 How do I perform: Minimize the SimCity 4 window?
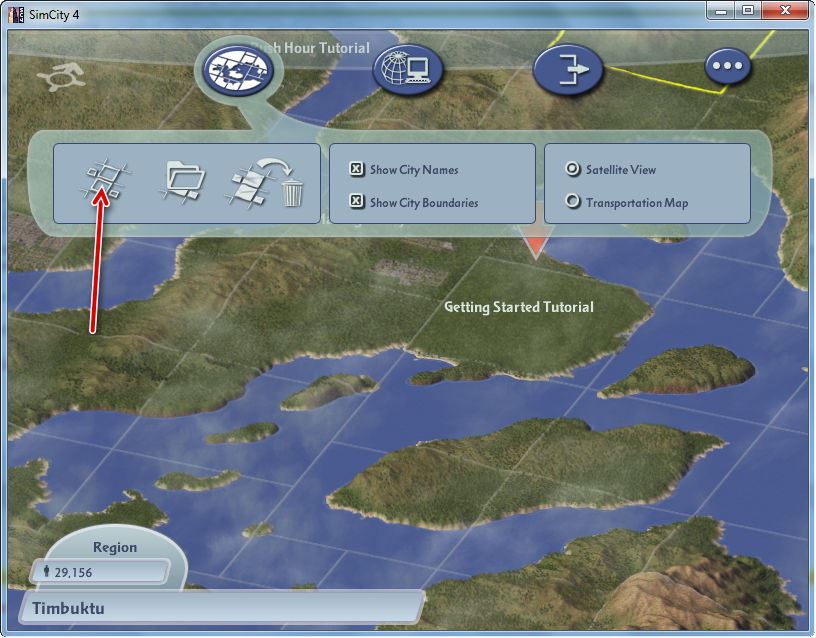tap(721, 10)
